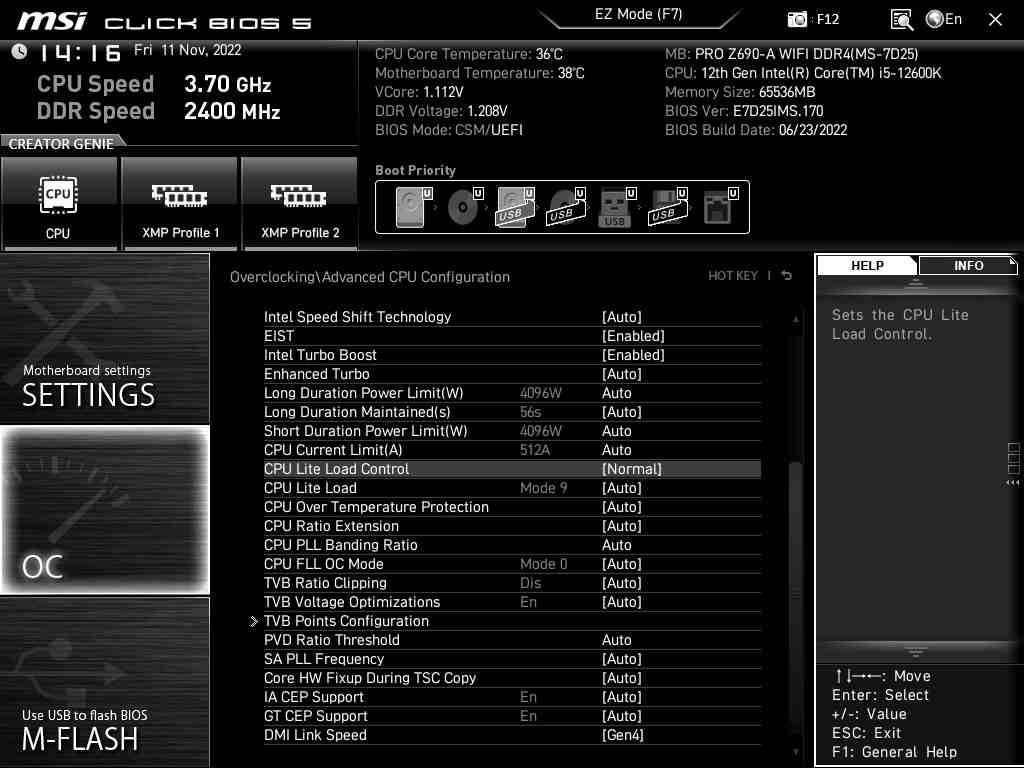Change language via the globe En icon
Image resolution: width=1024 pixels, height=768 pixels.
tap(944, 19)
